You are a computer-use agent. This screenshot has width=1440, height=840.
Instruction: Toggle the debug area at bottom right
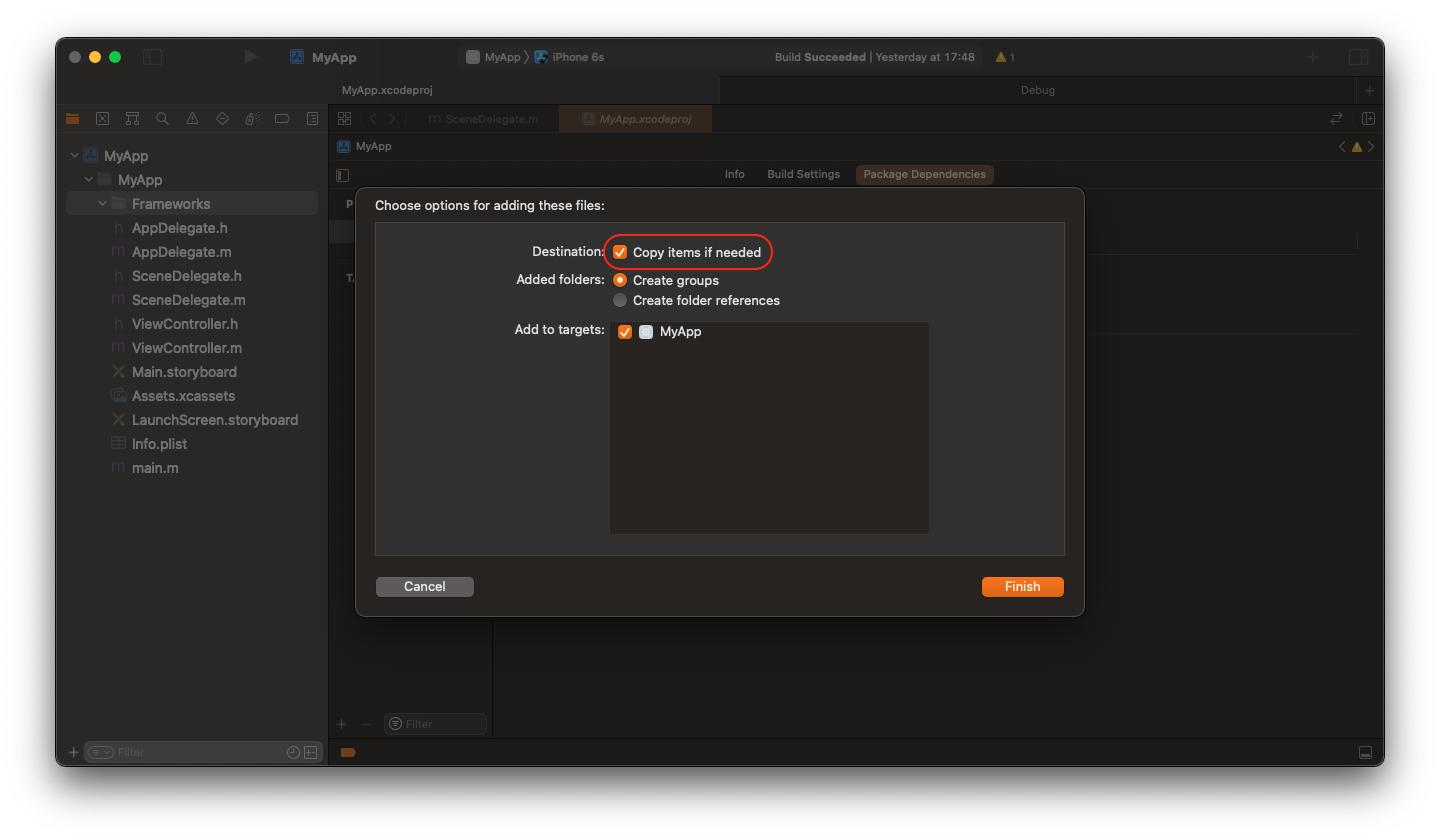[1366, 752]
